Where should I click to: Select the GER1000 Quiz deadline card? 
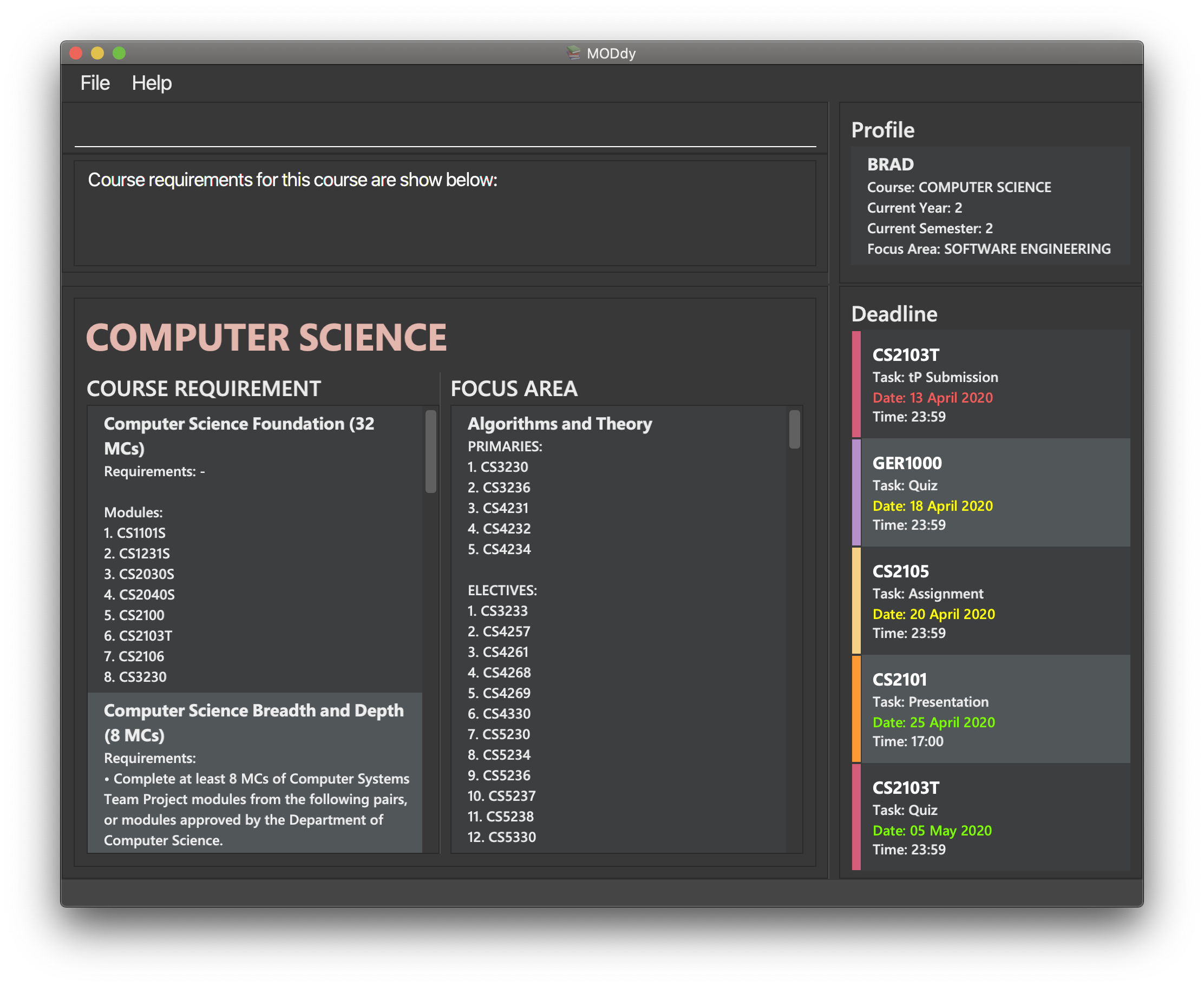point(991,493)
